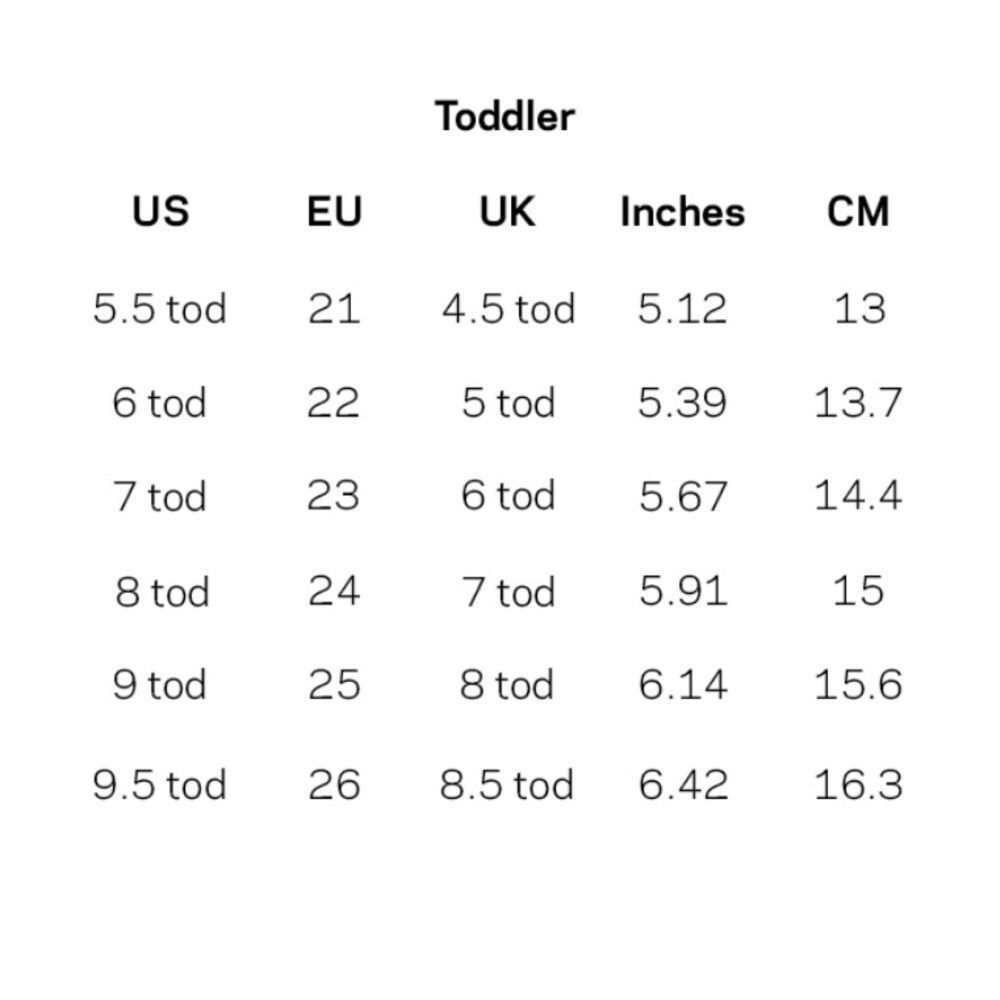Select EU size 22 cell
The image size is (1000, 1000).
pos(334,402)
